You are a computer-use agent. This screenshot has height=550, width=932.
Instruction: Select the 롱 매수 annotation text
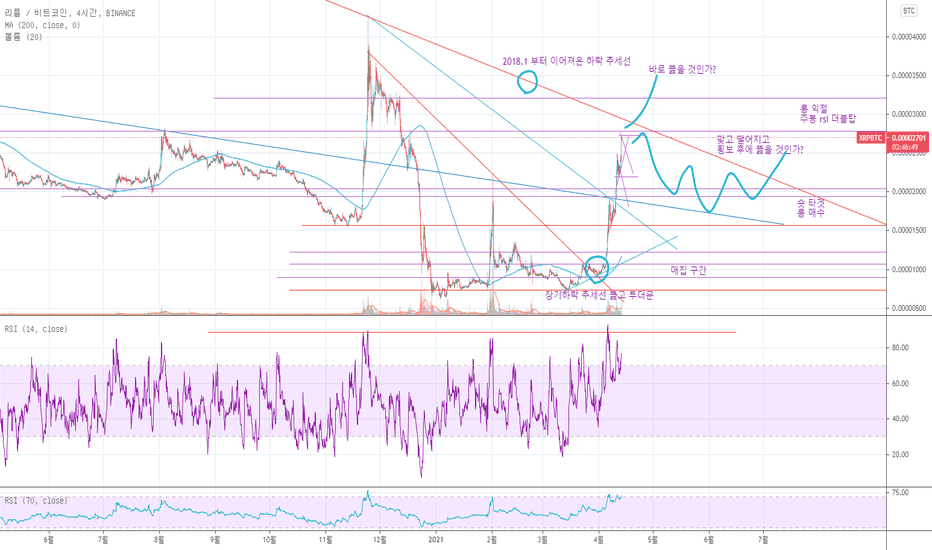click(811, 212)
